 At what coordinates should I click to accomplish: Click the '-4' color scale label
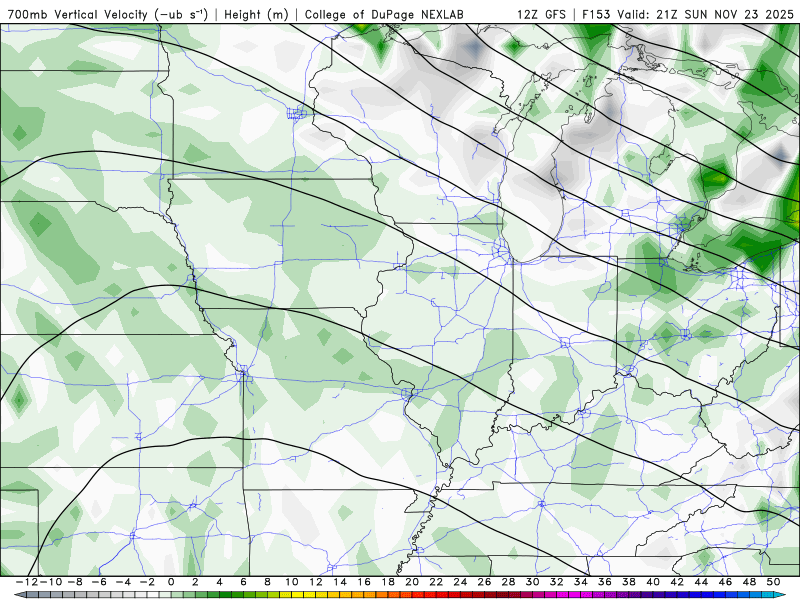point(123,582)
